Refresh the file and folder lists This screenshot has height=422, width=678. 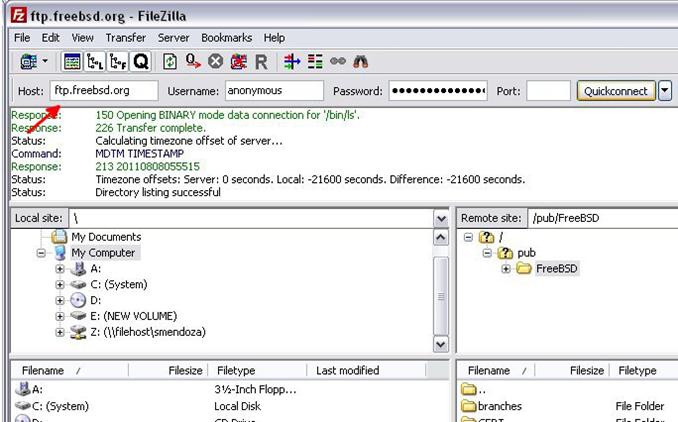point(170,62)
